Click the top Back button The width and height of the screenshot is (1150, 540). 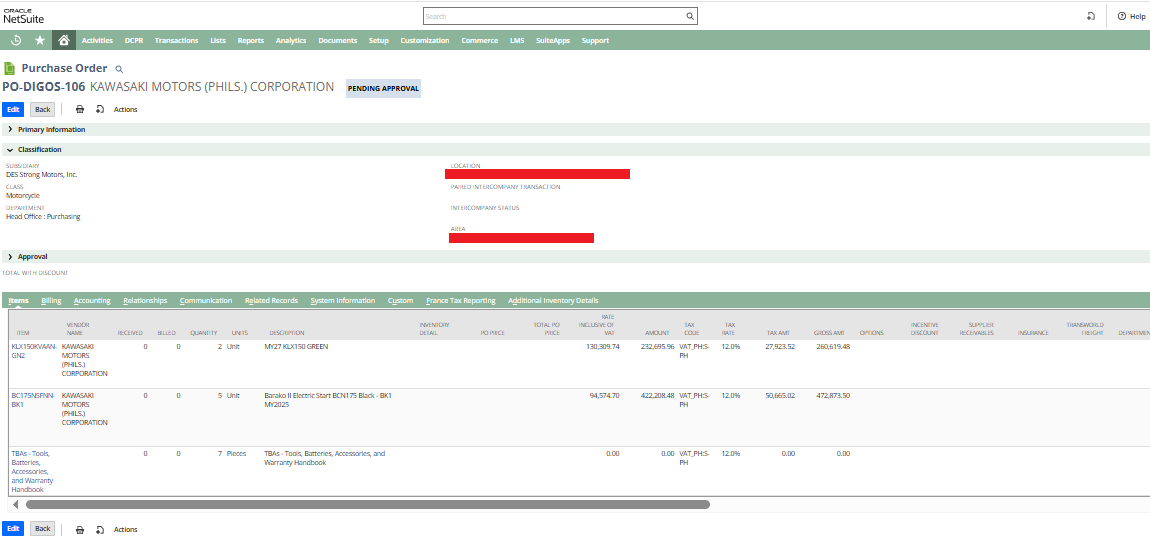click(43, 109)
